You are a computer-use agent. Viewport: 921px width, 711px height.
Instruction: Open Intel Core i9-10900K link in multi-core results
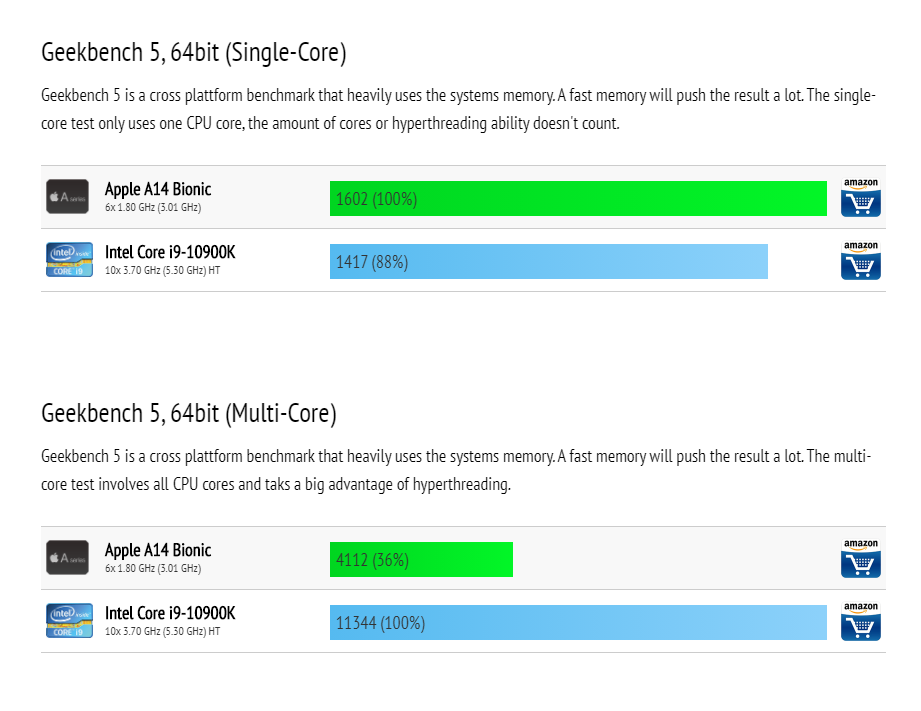[170, 613]
